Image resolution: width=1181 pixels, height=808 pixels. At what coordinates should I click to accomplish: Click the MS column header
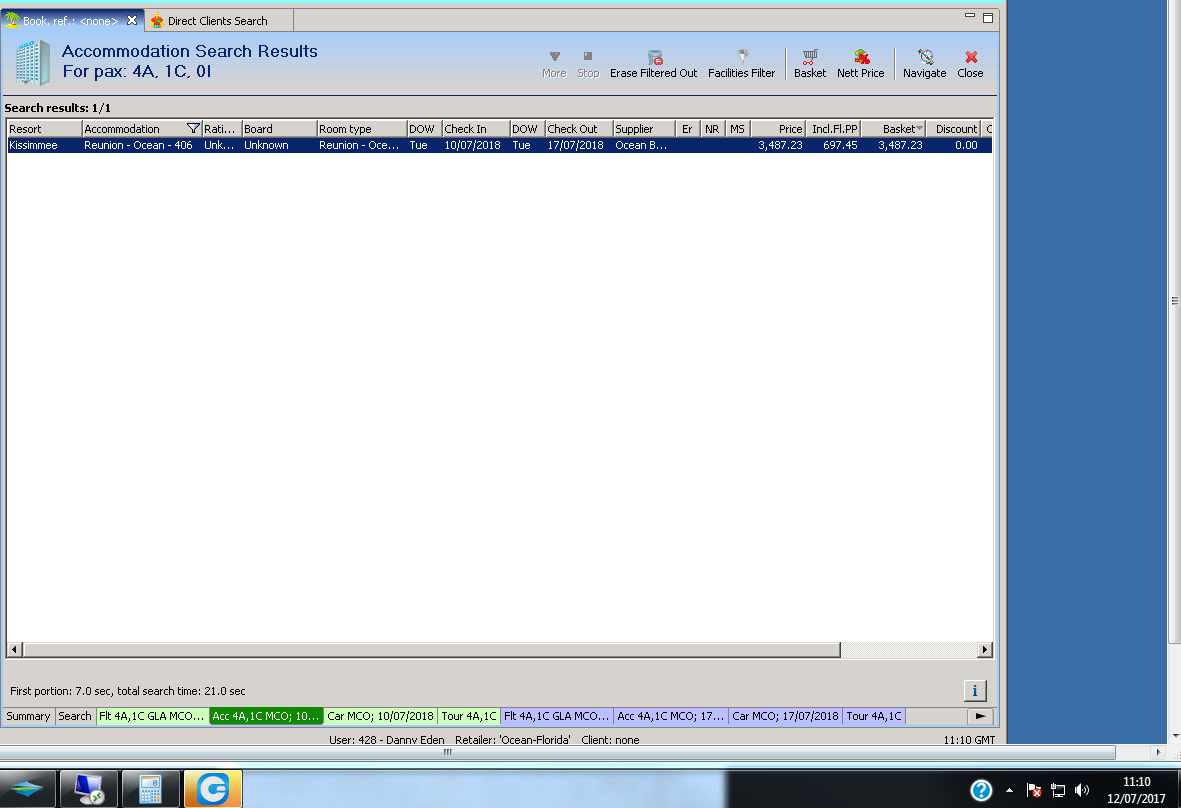pyautogui.click(x=737, y=129)
